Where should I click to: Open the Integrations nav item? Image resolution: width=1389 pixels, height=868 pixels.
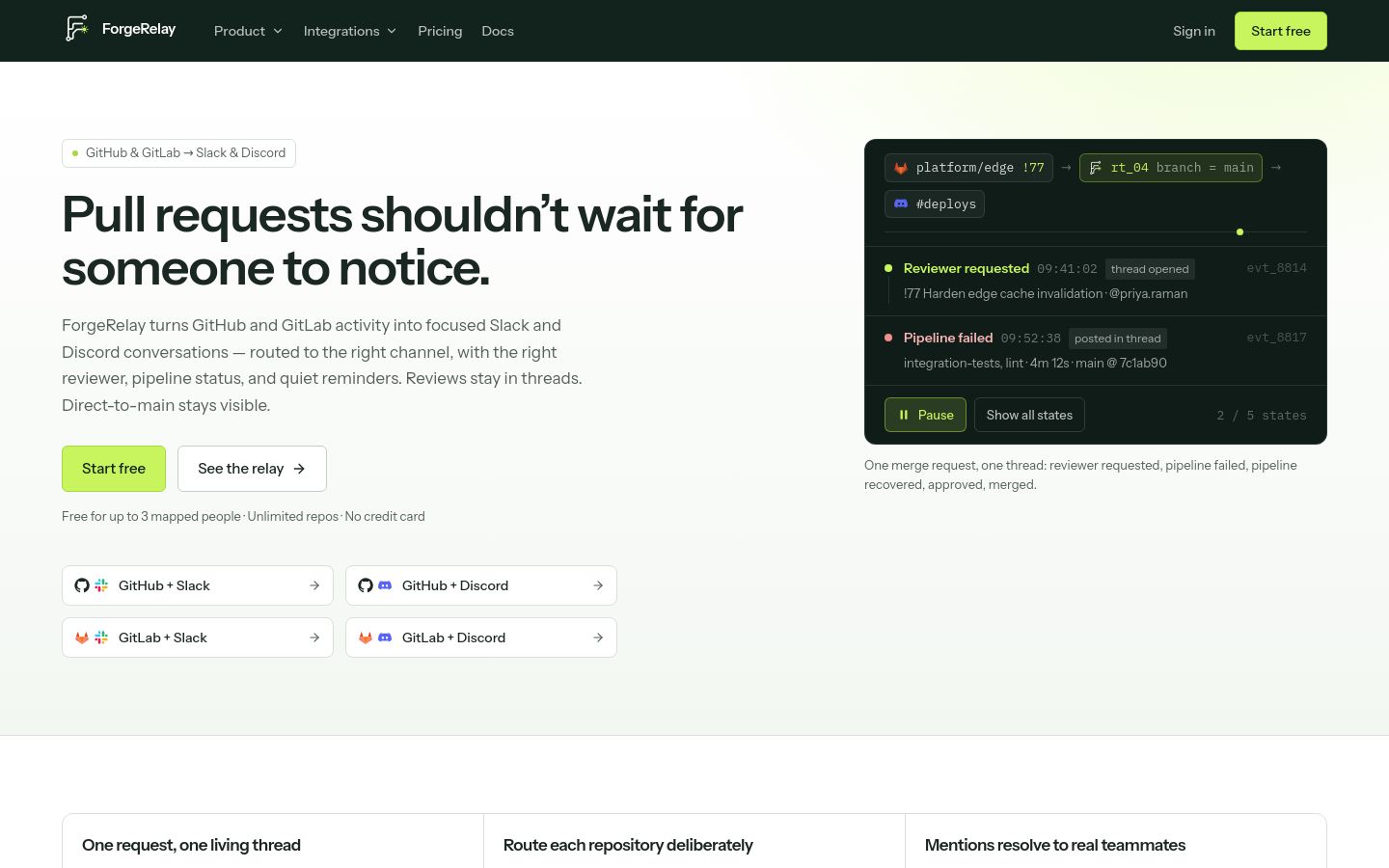tap(350, 31)
